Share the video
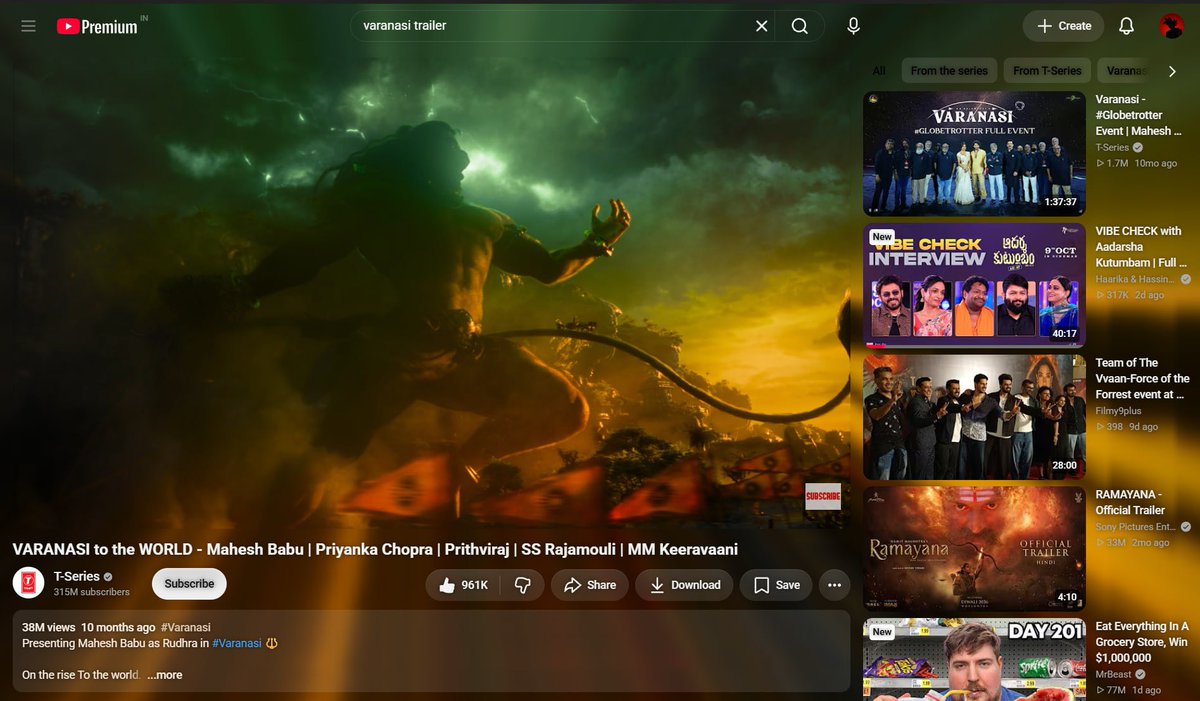Viewport: 1200px width, 701px height. tap(590, 585)
